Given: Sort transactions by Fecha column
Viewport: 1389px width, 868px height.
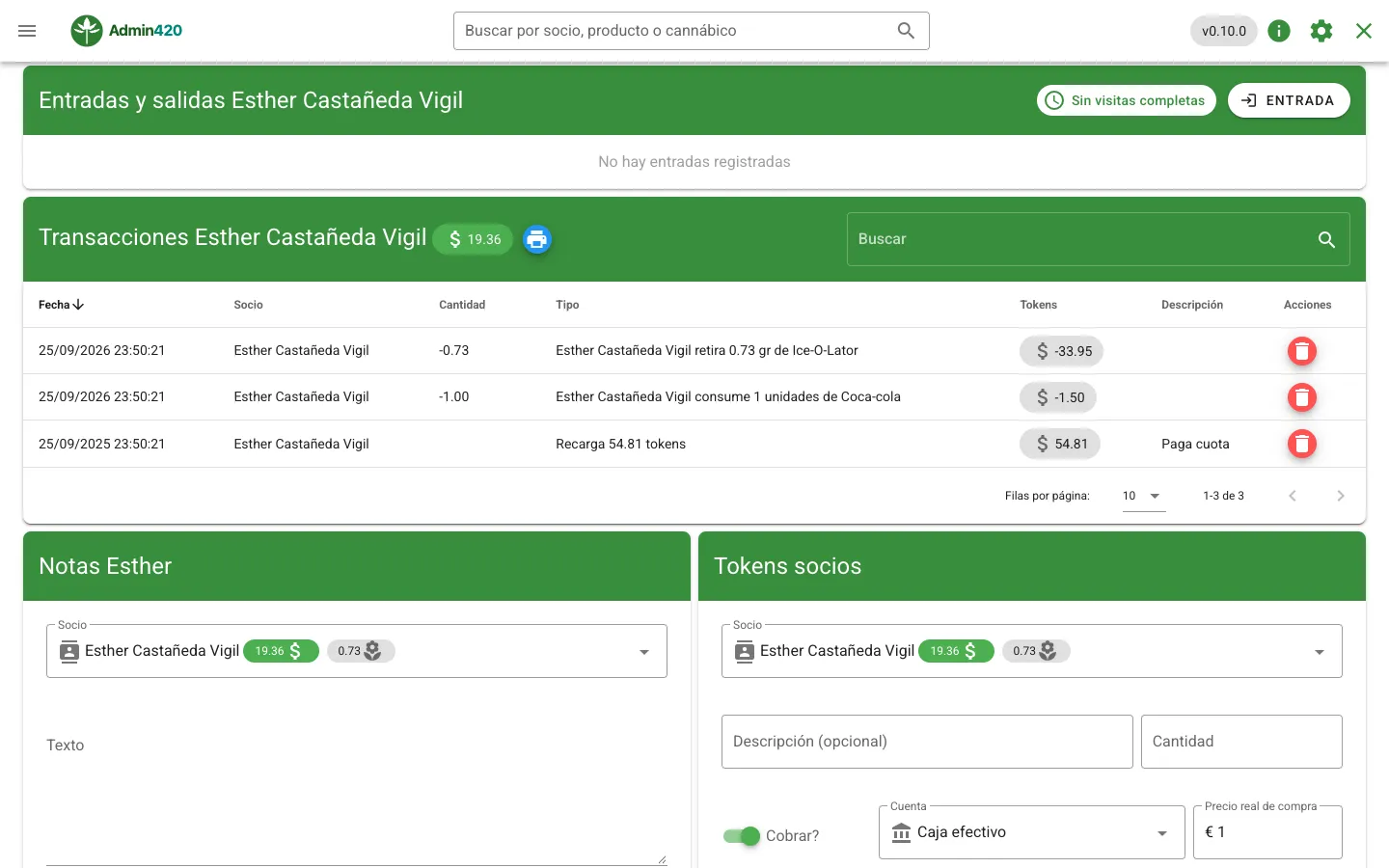Looking at the screenshot, I should [x=62, y=305].
